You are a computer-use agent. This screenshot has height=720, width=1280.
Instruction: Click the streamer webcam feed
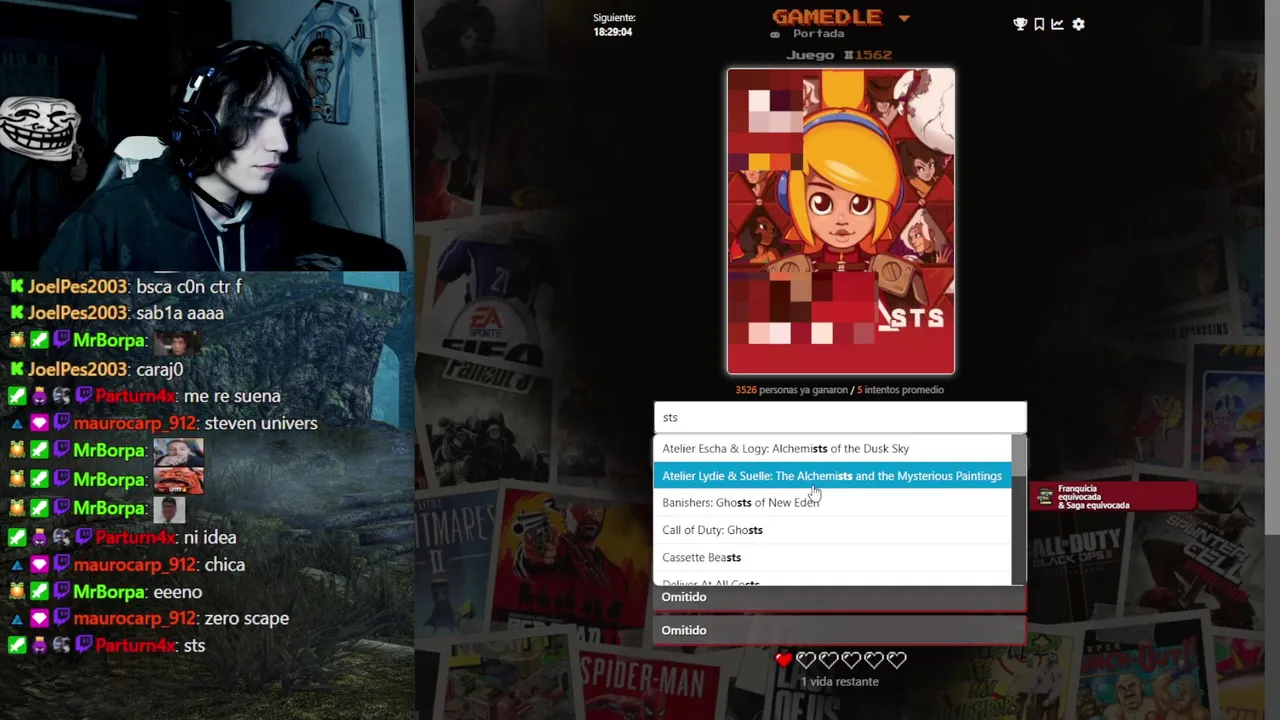pyautogui.click(x=205, y=135)
